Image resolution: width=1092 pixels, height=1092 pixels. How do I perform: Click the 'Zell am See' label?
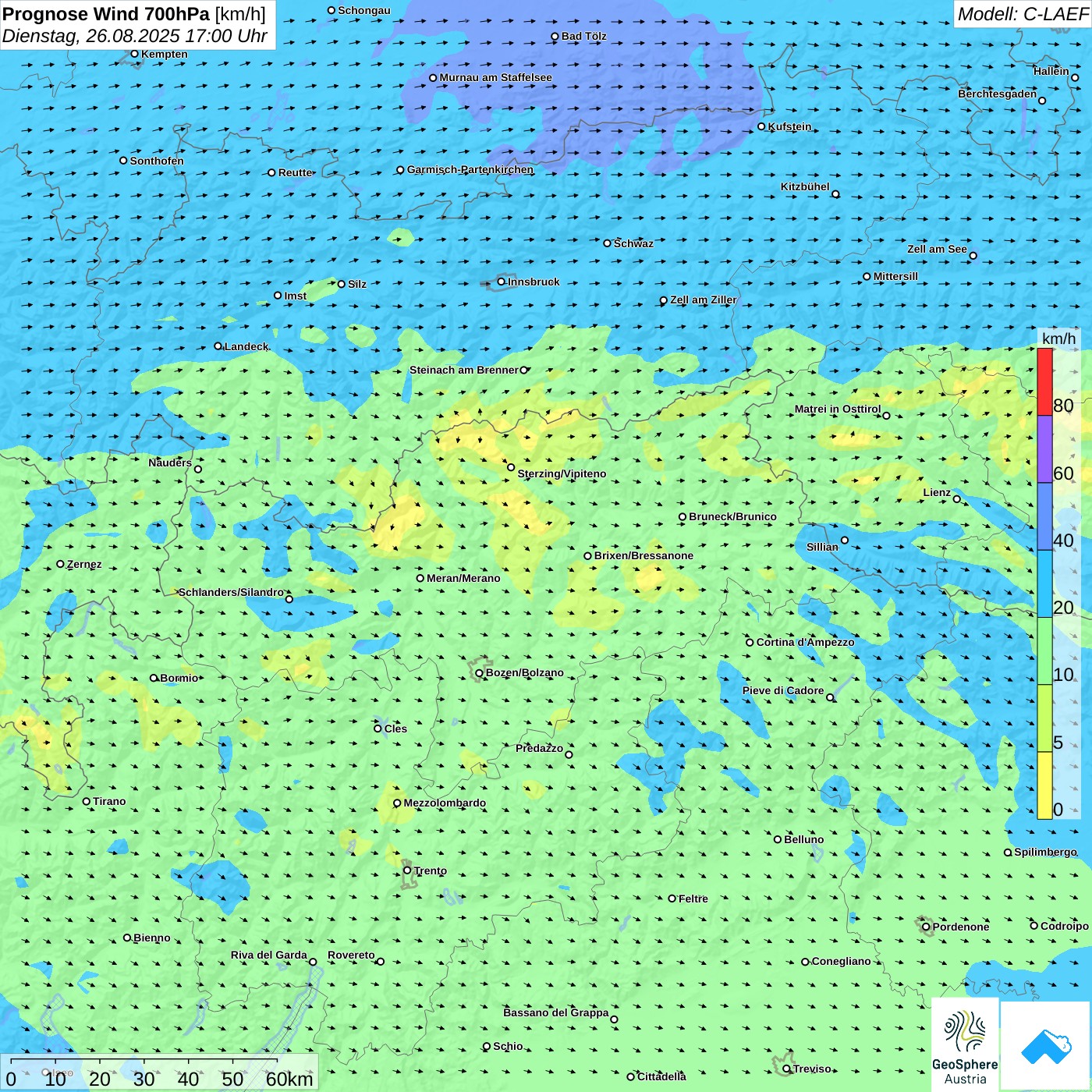[938, 249]
